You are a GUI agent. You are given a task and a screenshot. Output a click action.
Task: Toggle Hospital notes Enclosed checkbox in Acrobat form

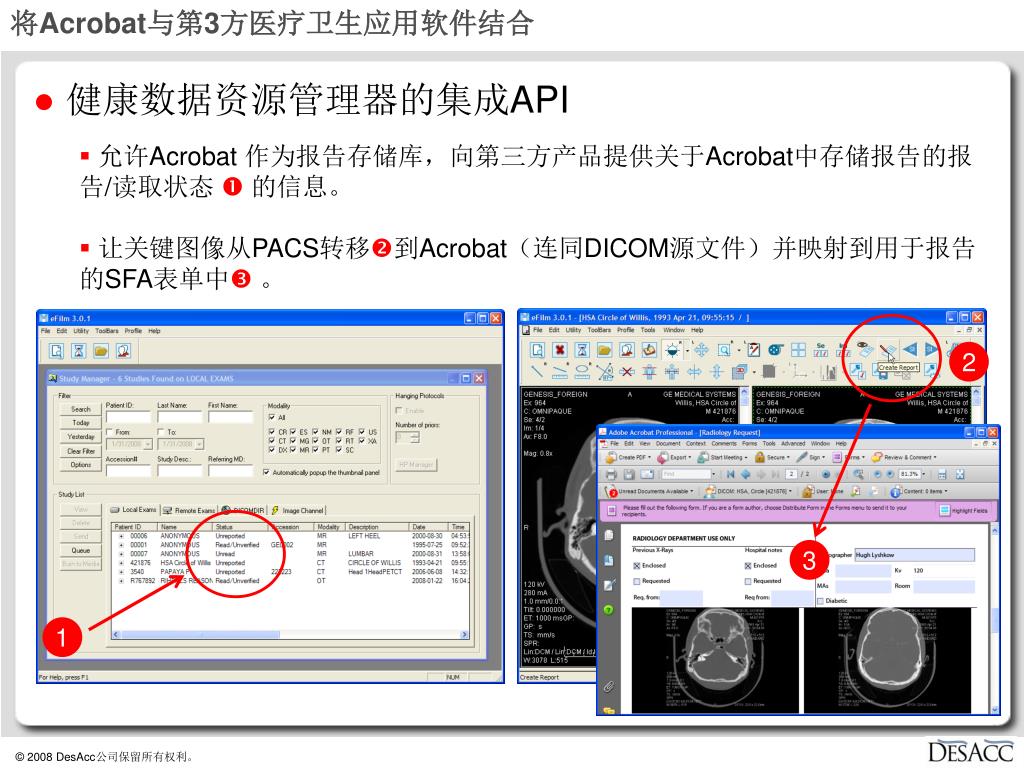pos(748,566)
